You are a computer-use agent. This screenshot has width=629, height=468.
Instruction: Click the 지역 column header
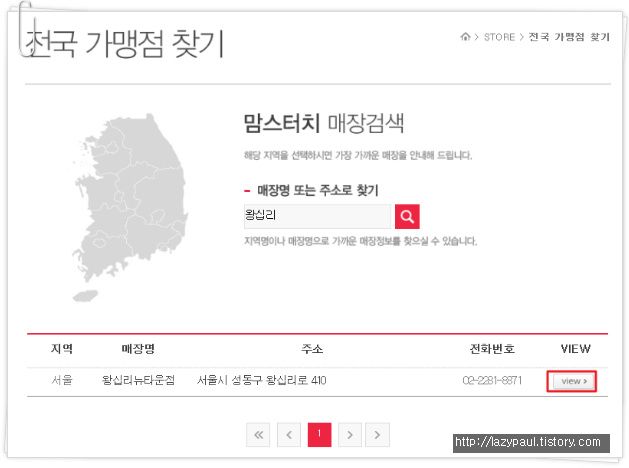tap(62, 349)
